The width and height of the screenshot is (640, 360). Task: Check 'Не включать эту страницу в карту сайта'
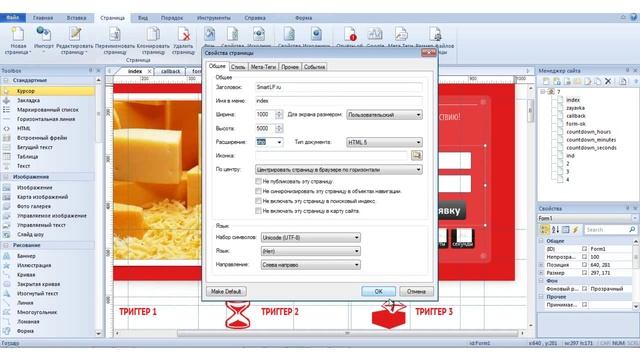tap(258, 211)
